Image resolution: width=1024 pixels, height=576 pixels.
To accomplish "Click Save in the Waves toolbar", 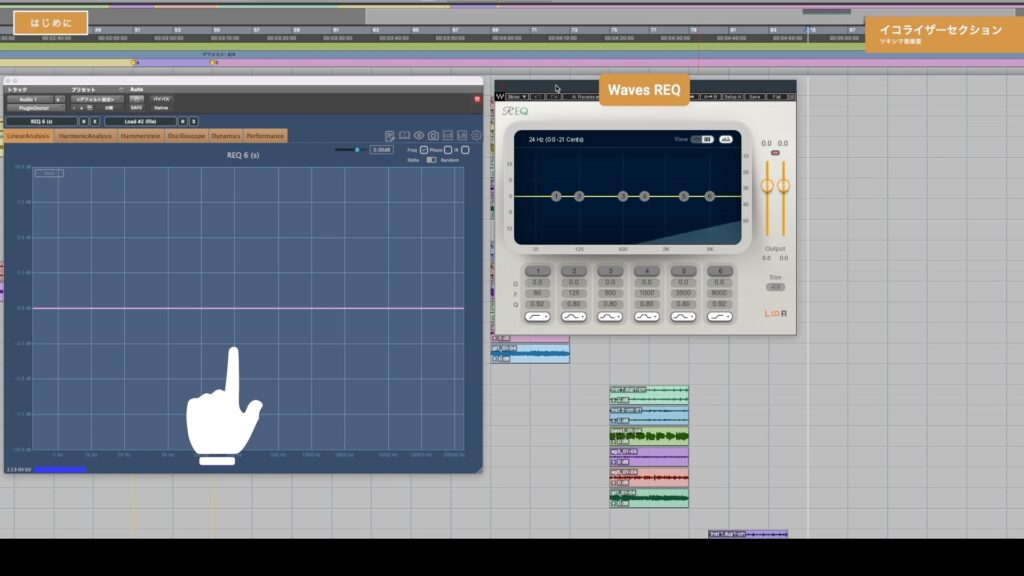I will [x=754, y=97].
